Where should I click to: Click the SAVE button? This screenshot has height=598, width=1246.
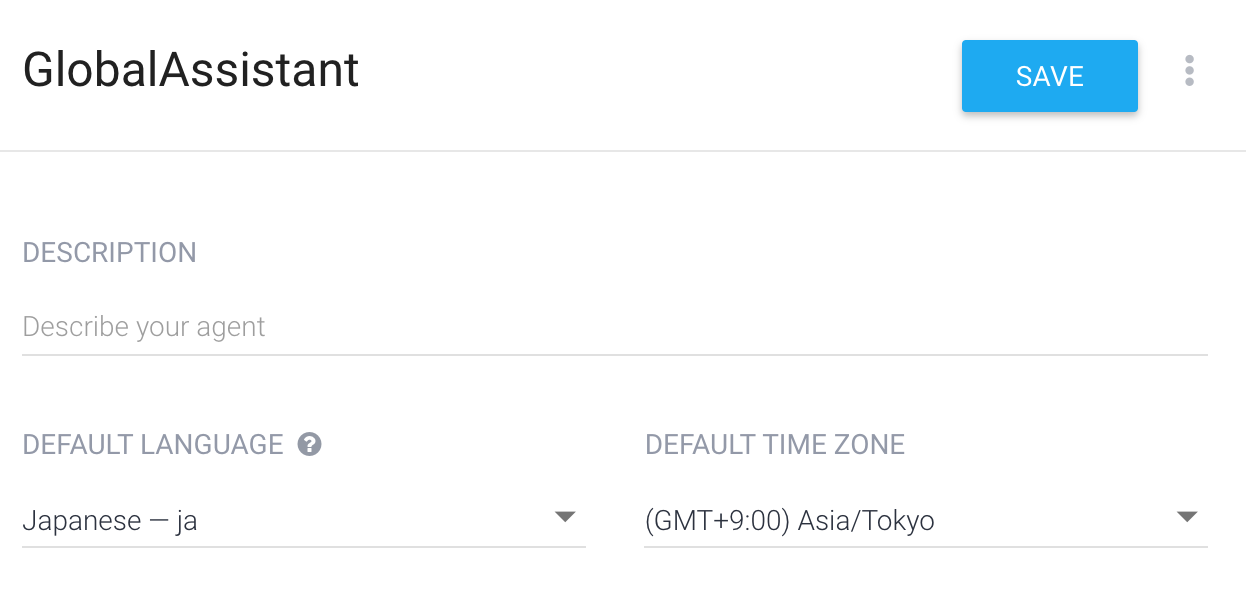click(x=1049, y=76)
